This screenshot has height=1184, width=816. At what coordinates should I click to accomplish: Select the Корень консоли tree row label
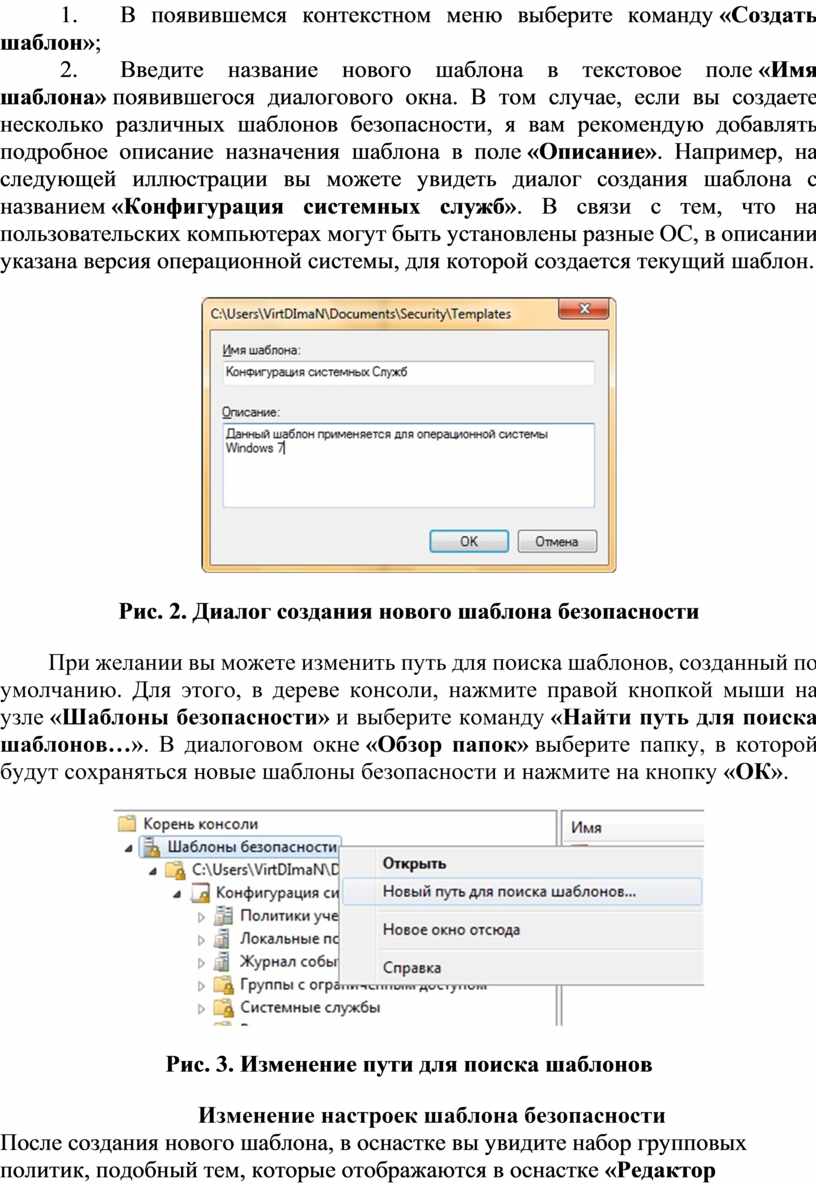(201, 824)
